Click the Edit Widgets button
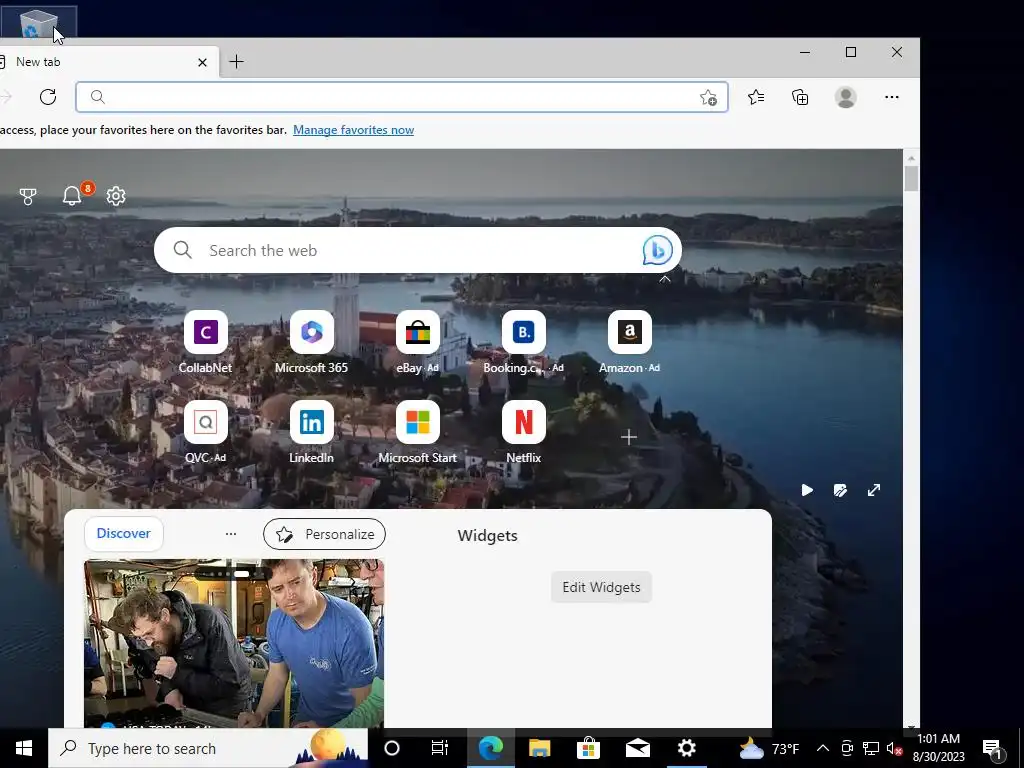 (x=601, y=587)
